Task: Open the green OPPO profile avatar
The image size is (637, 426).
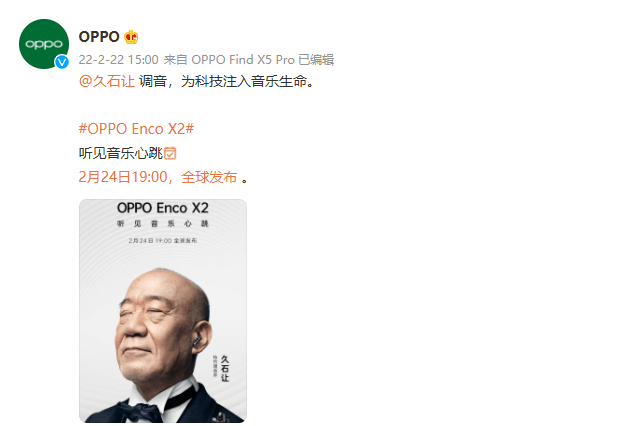Action: (44, 44)
